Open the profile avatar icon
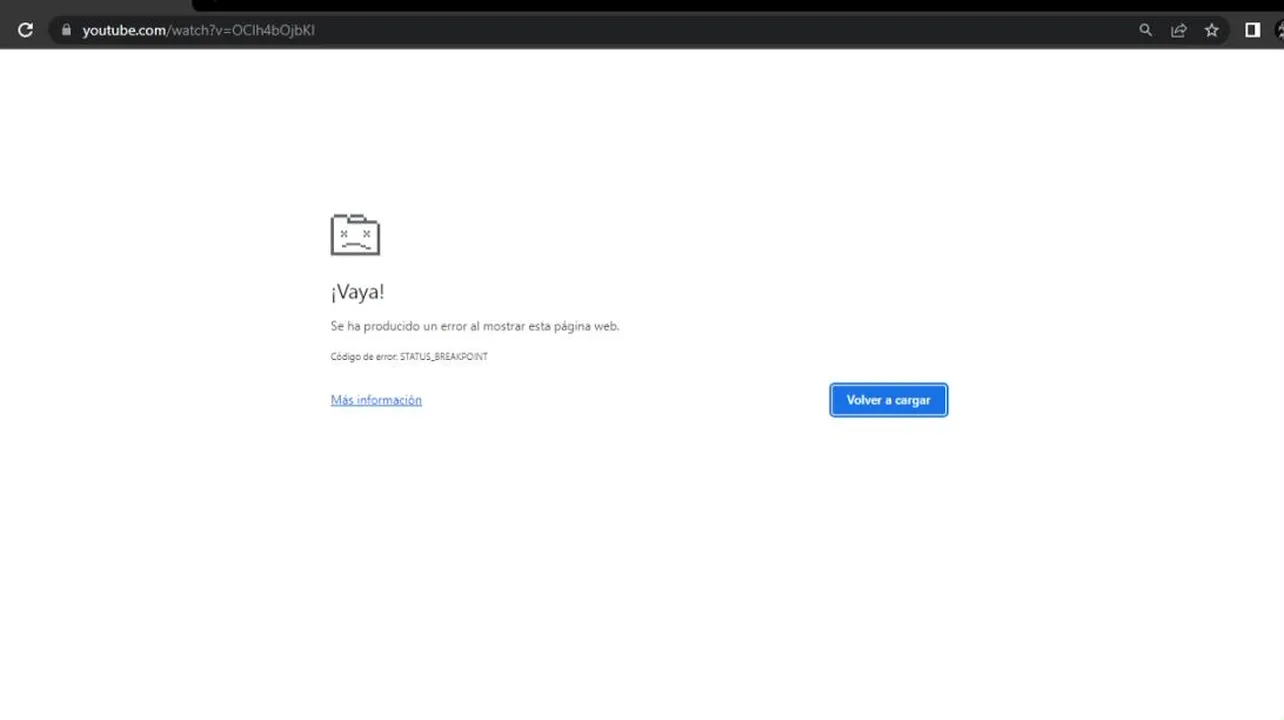Screen dimensions: 1284x720 click(1279, 30)
